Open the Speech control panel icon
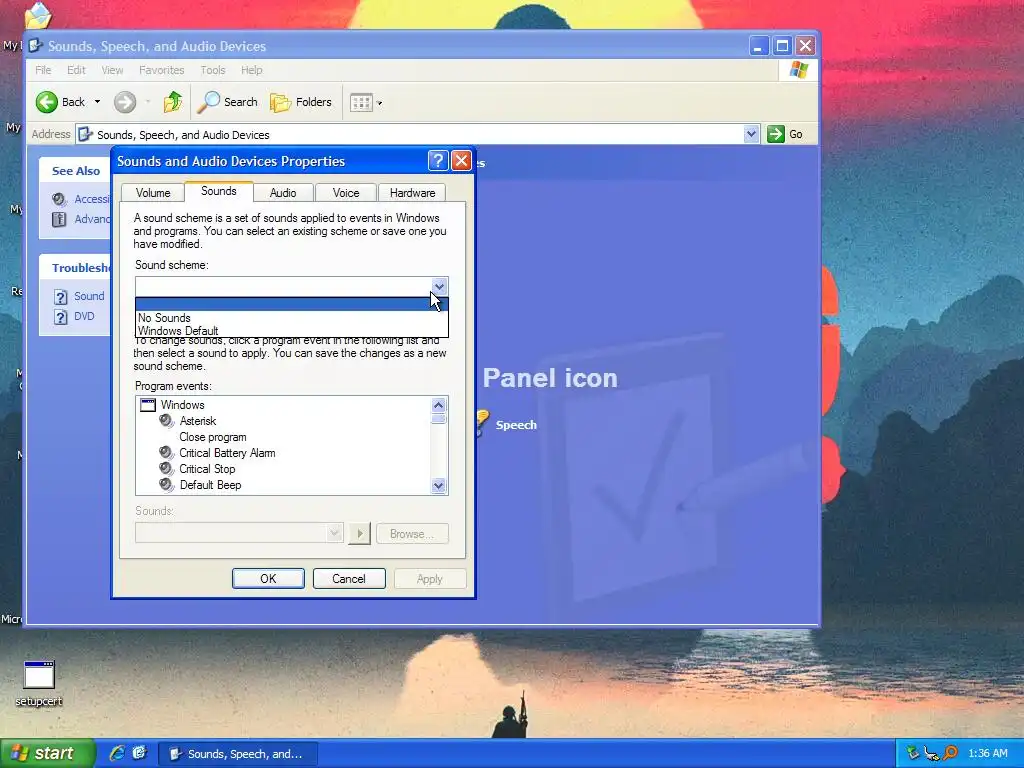 pos(516,425)
